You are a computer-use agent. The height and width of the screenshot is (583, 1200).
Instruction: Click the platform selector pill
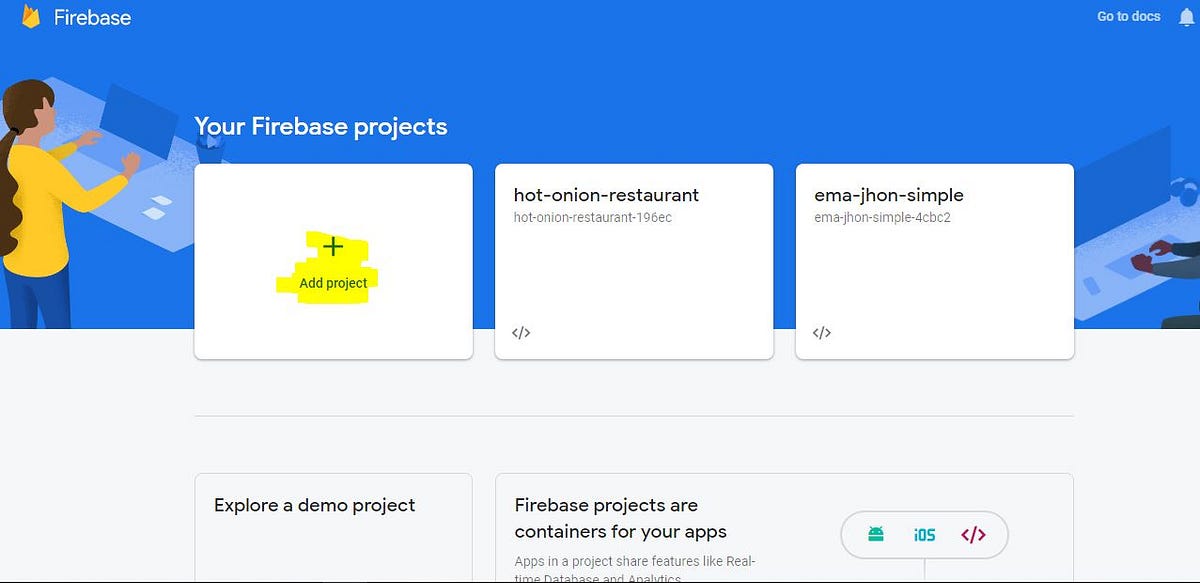926,534
